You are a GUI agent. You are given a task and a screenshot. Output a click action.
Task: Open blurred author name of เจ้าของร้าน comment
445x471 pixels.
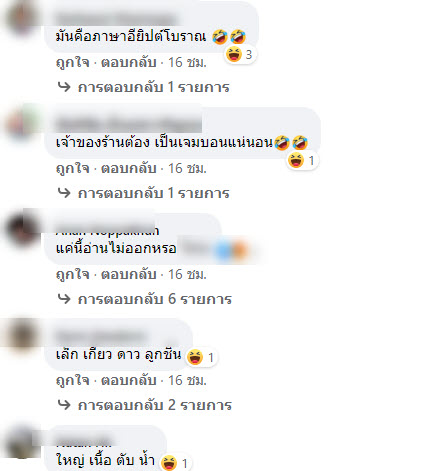[129, 124]
